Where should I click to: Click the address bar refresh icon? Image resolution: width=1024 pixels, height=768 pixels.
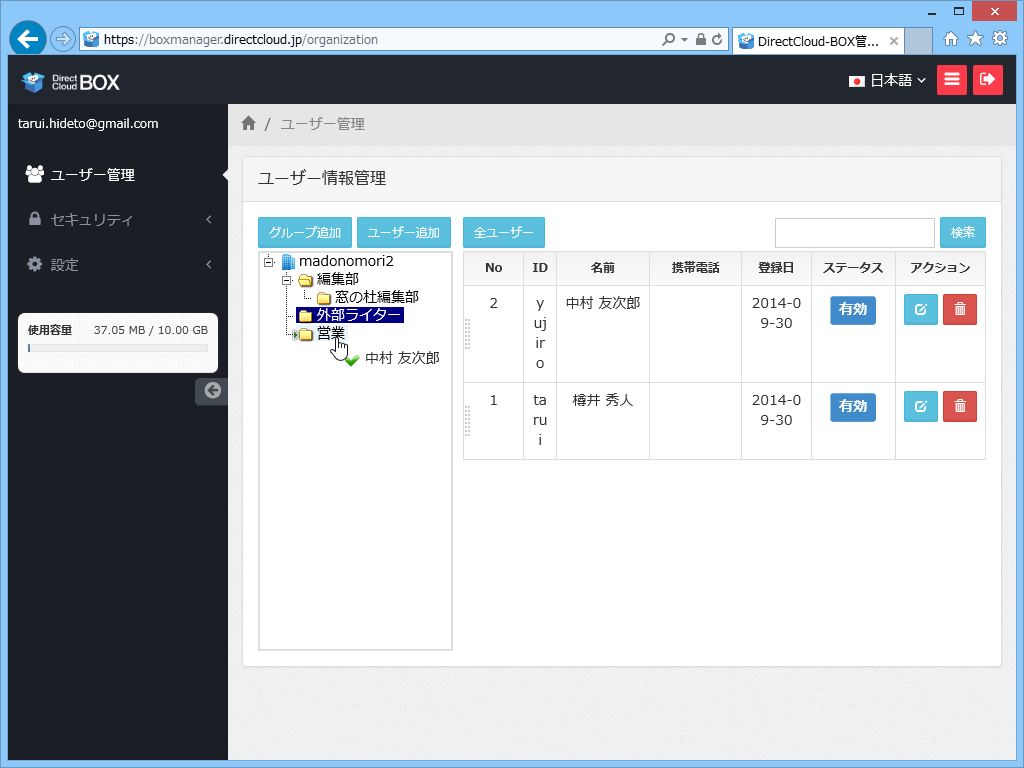(x=717, y=39)
